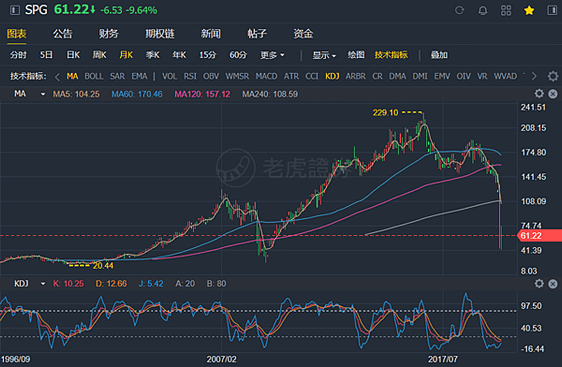Select the 分时 timeframe
The image size is (562, 367).
click(x=18, y=55)
